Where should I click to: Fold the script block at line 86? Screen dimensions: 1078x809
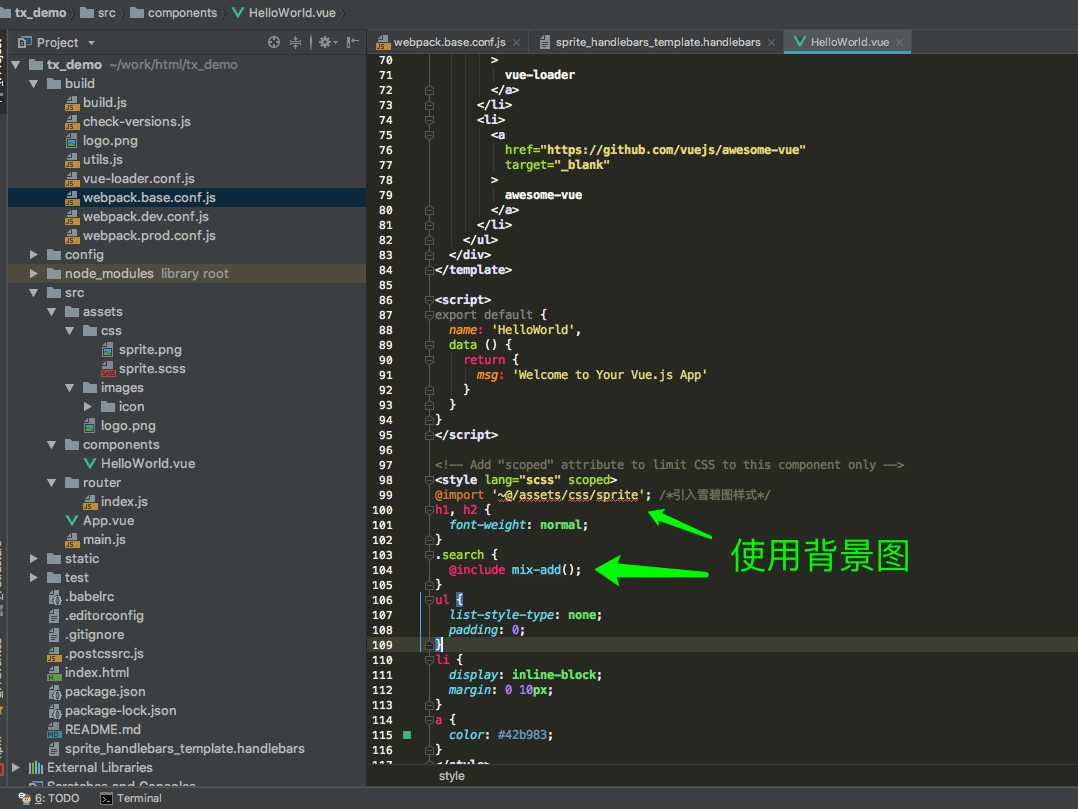click(429, 300)
